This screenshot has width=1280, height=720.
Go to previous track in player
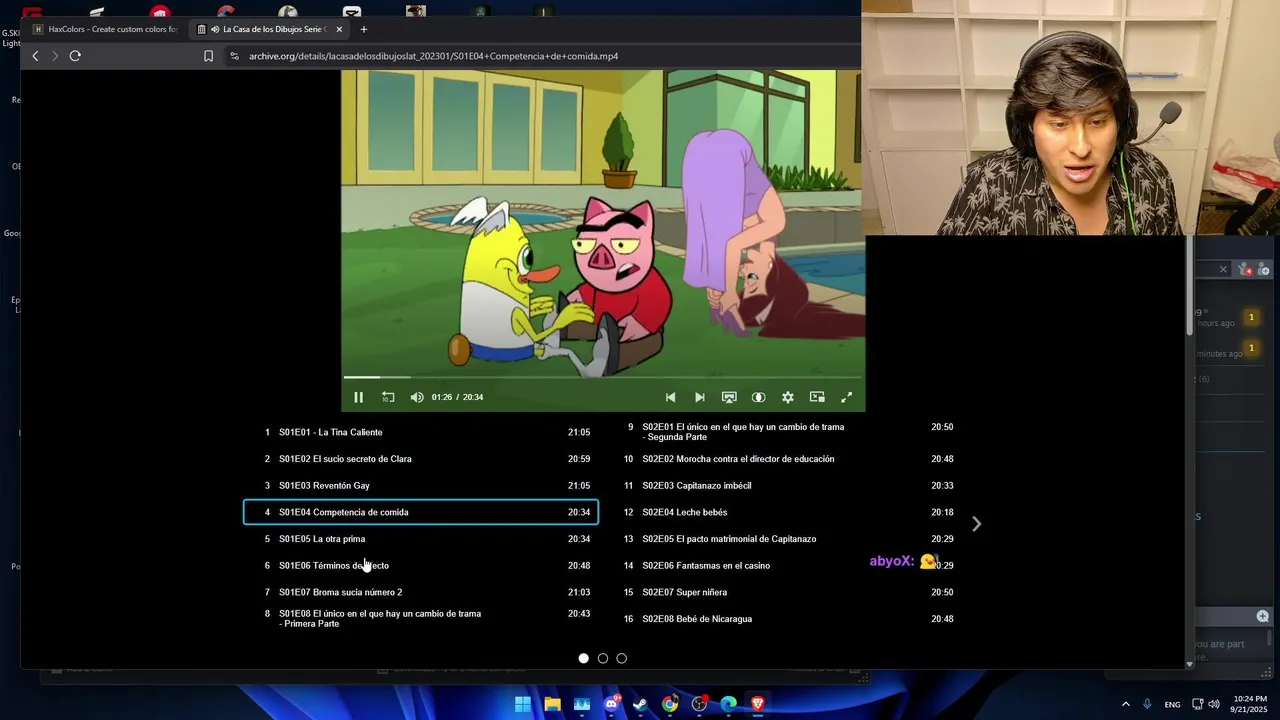(670, 397)
